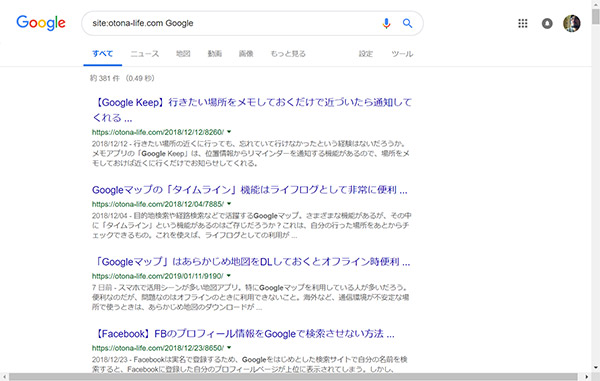Open the Google apps grid
600x381 pixels.
point(523,23)
